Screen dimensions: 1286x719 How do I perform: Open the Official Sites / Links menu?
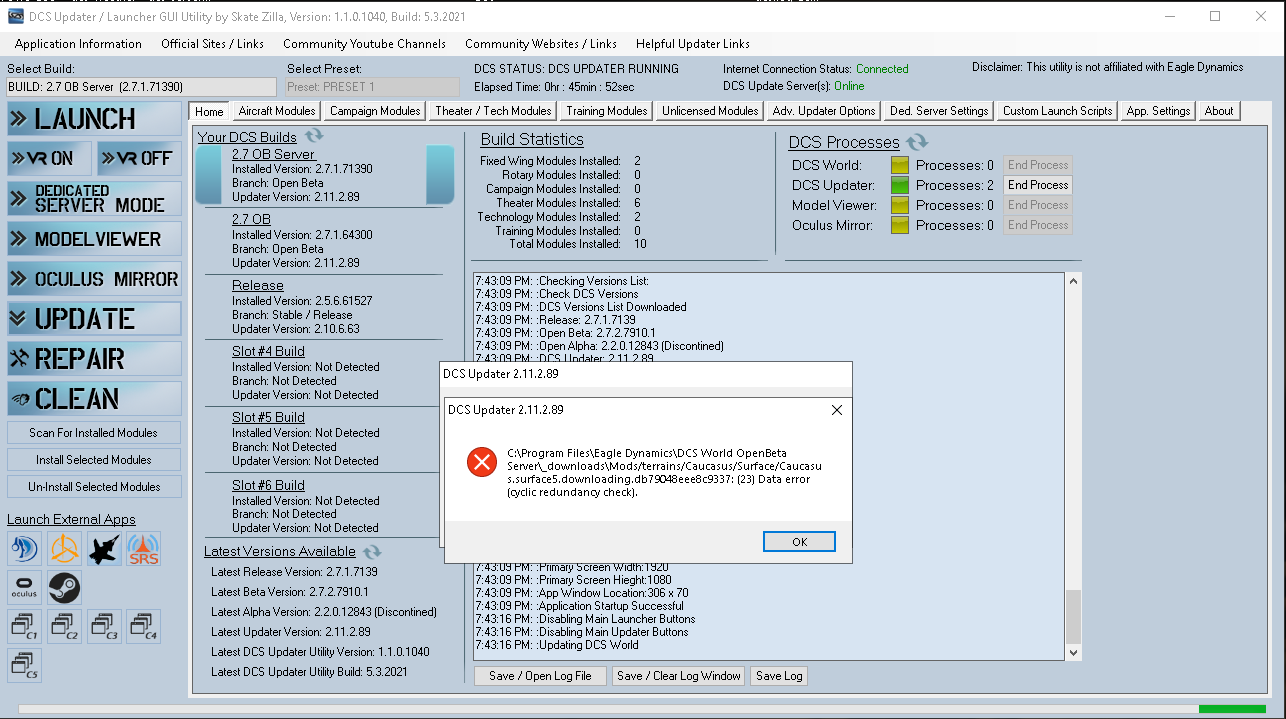click(x=213, y=44)
